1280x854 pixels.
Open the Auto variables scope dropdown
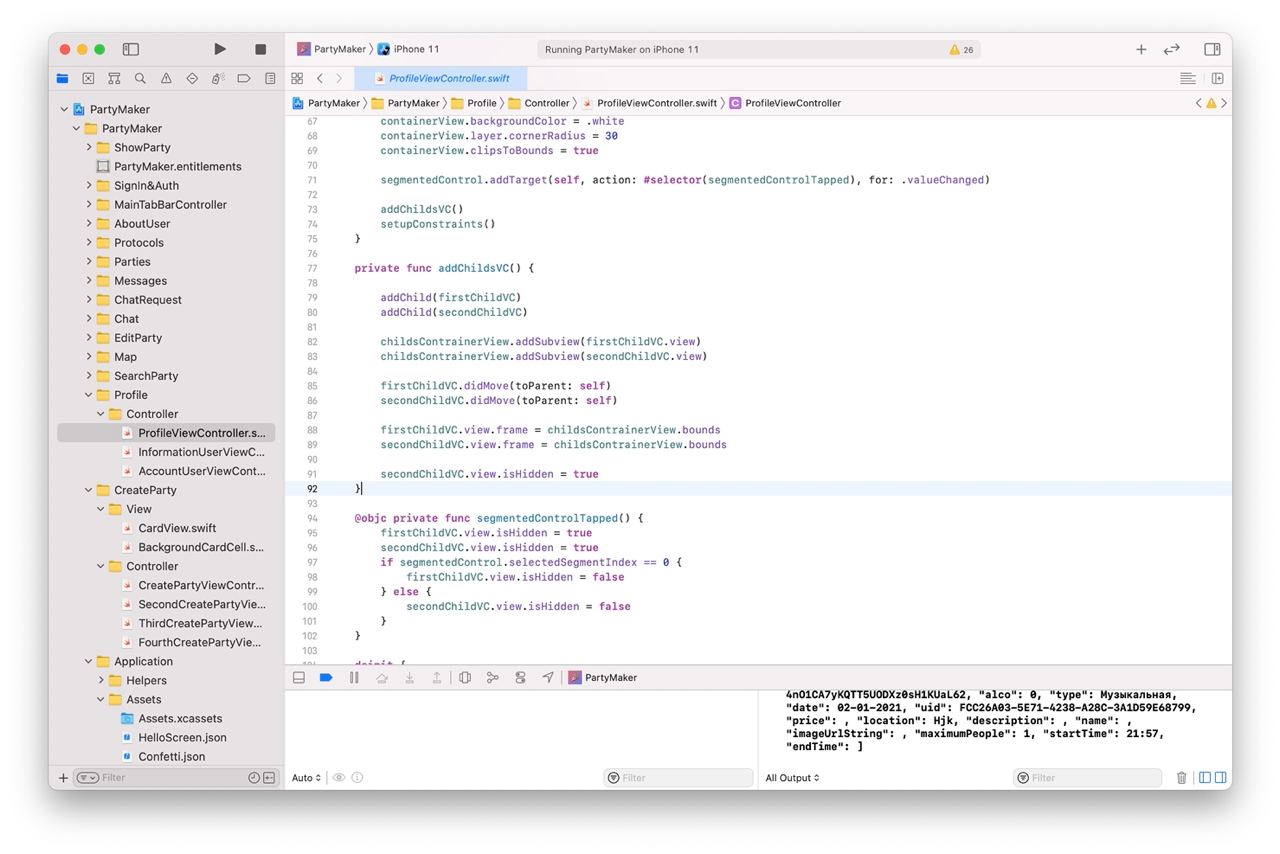(306, 778)
